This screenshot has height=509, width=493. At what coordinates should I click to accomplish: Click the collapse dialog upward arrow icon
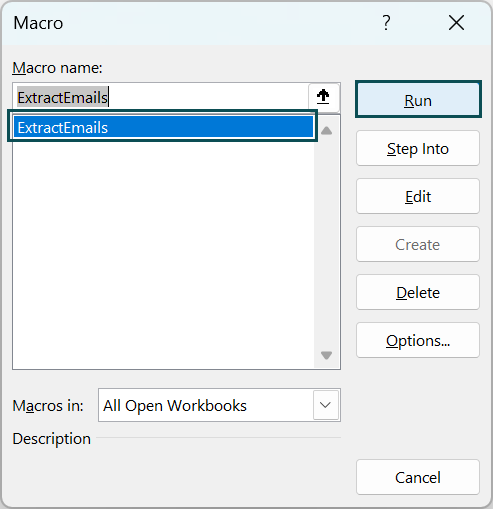coord(323,97)
